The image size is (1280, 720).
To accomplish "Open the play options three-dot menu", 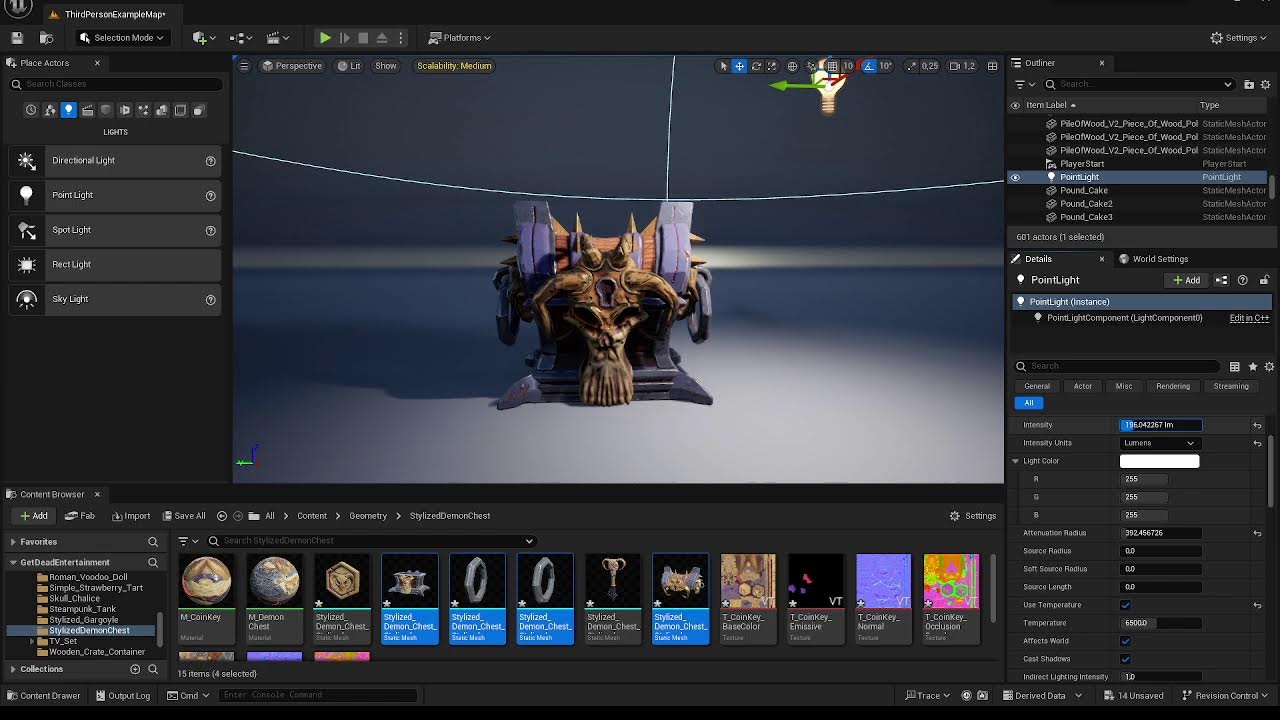I will coord(400,38).
